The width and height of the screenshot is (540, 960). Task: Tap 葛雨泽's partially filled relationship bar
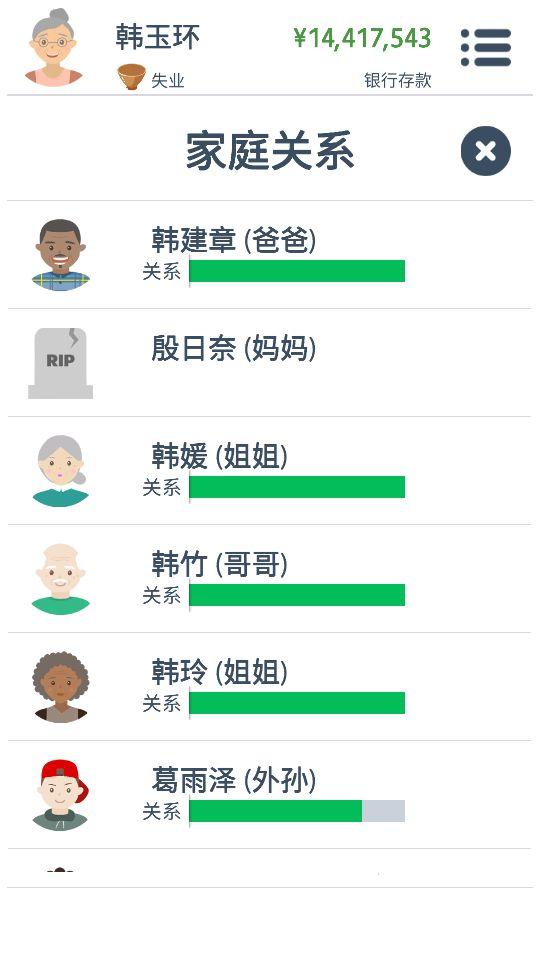pos(297,811)
